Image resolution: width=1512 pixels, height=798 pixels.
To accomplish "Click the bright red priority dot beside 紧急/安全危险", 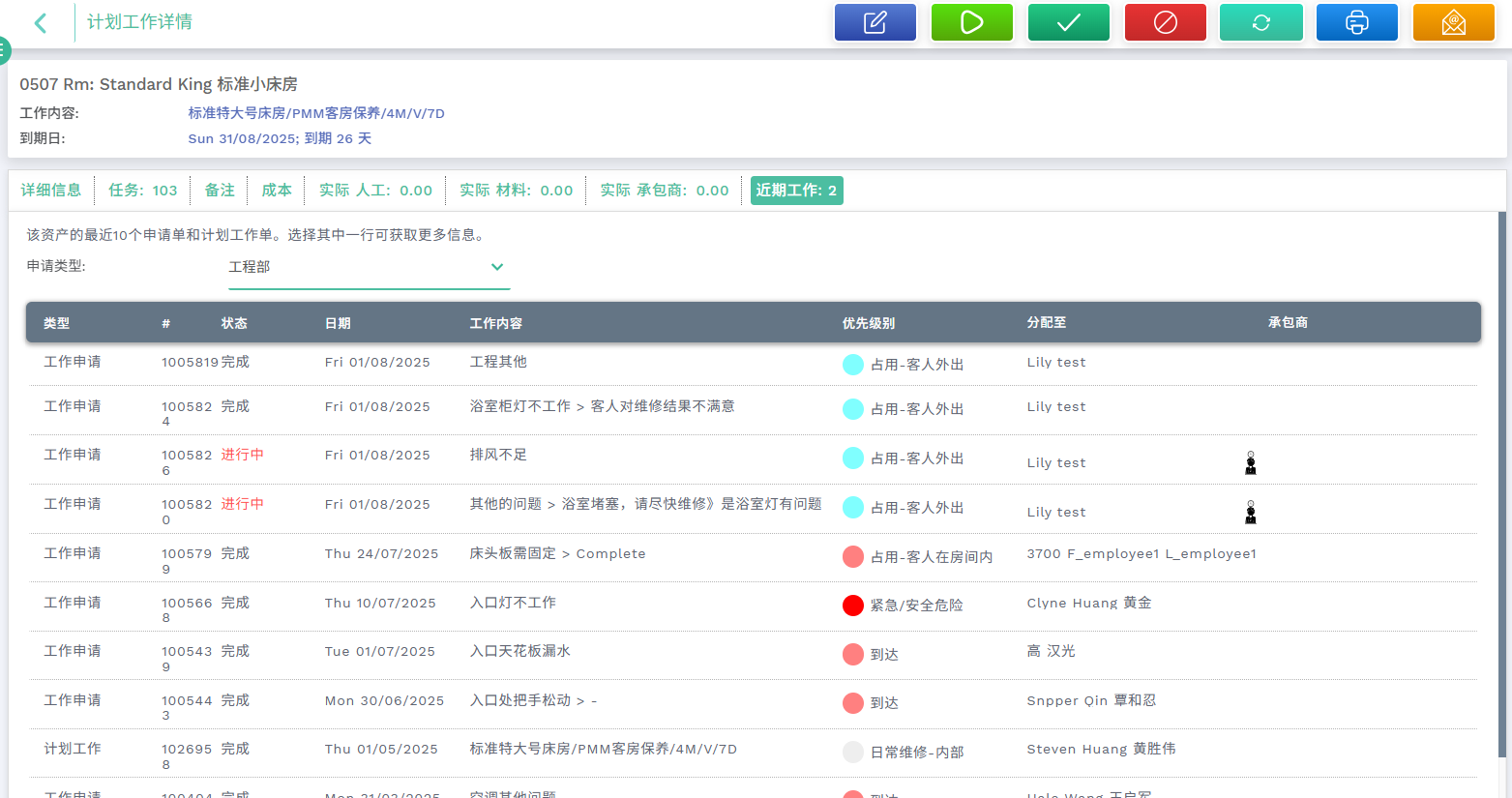I will click(853, 606).
